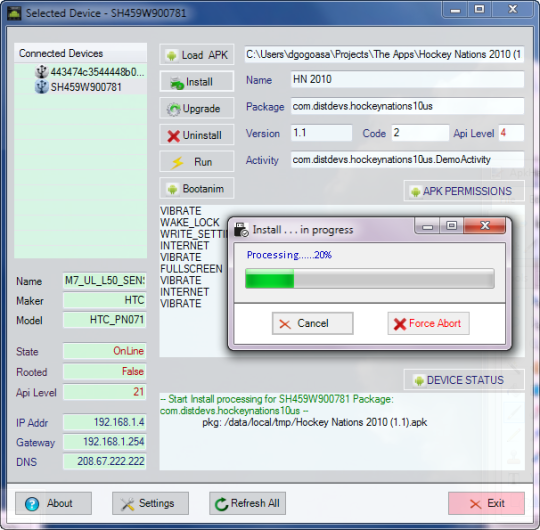Viewport: 540px width, 530px height.
Task: Click the Version field 1.1
Action: 321,133
